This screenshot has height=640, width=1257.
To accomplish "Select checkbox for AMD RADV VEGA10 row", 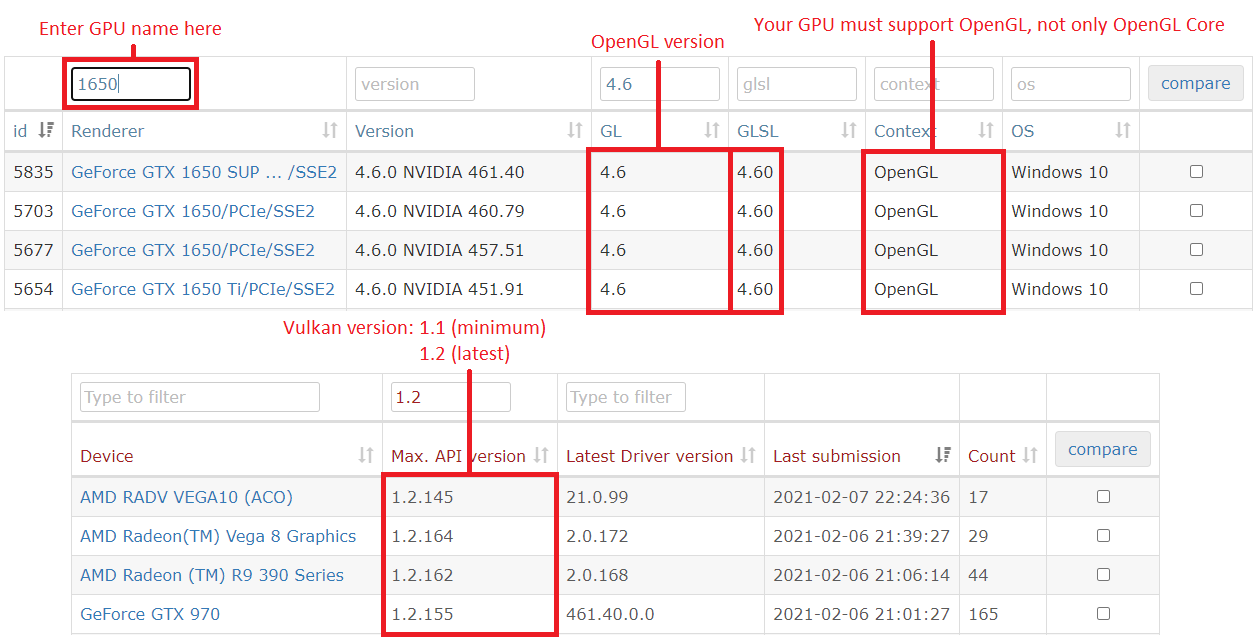I will 1103,497.
